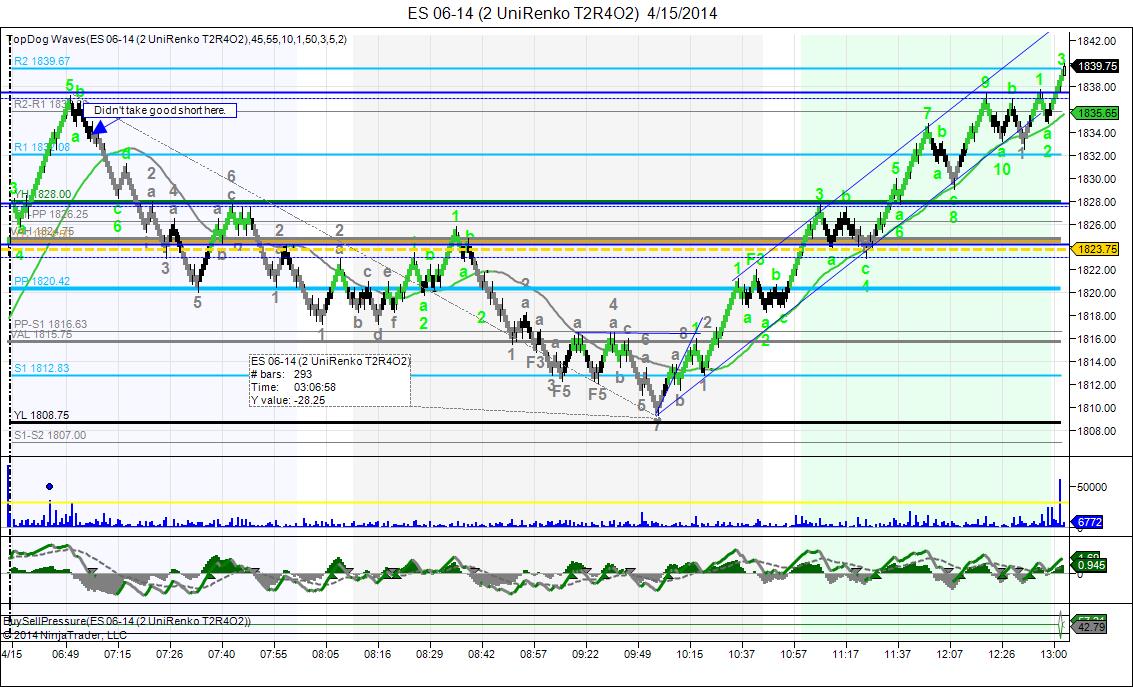Viewport: 1133px width, 687px height.
Task: Select the PP-S1 1816.63 label
Action: 51,324
